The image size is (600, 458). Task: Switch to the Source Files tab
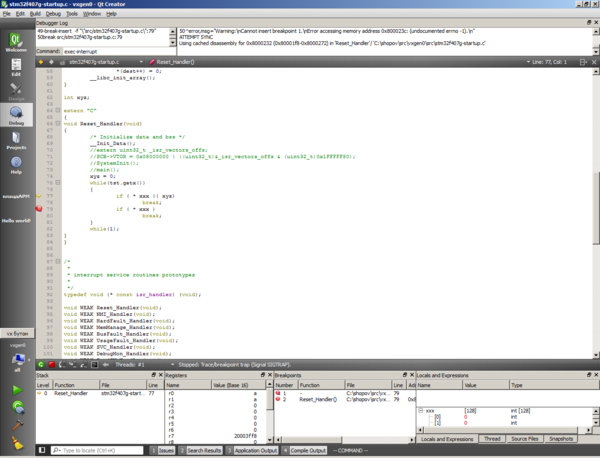[x=525, y=439]
